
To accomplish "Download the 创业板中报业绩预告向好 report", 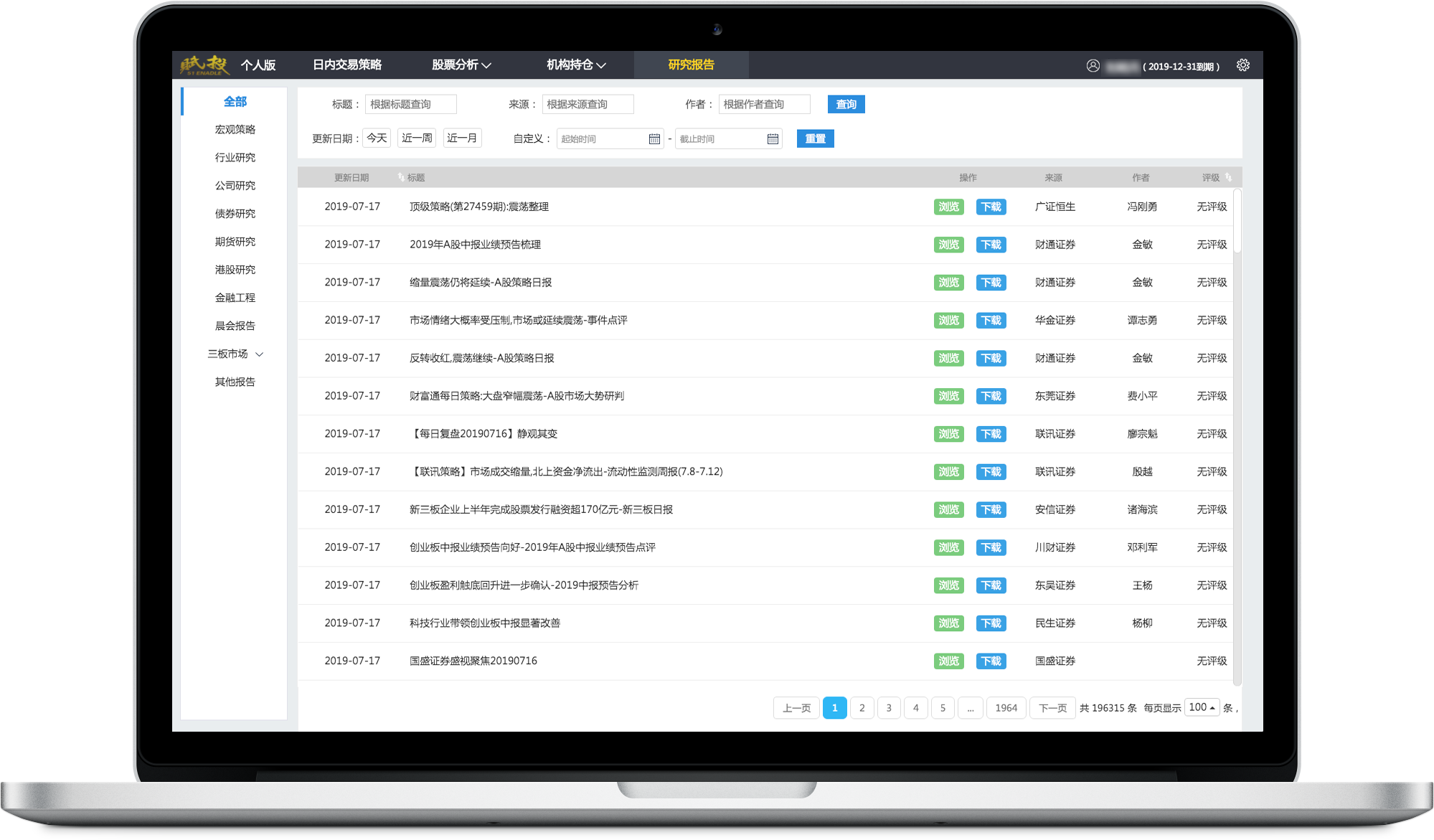I will pos(991,547).
